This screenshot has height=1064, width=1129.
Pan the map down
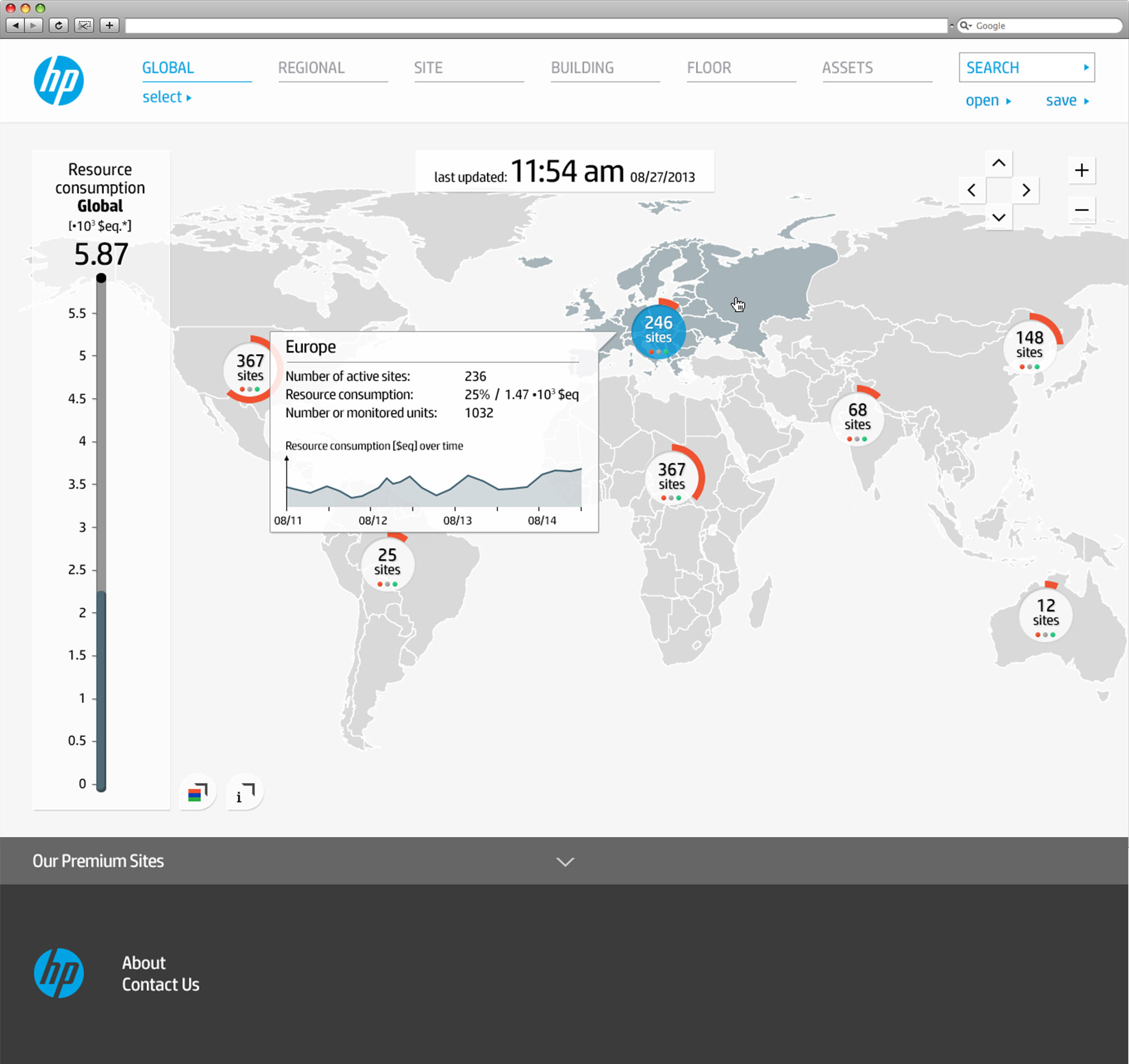coord(999,217)
